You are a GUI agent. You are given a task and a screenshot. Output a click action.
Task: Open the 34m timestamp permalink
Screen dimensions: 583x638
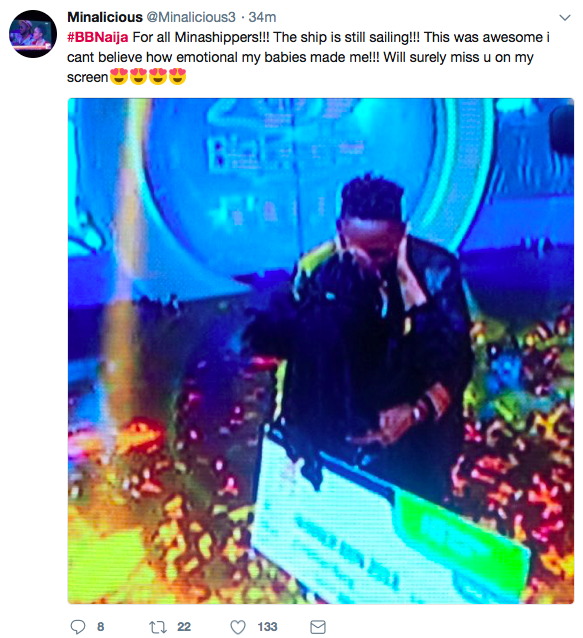coord(262,17)
